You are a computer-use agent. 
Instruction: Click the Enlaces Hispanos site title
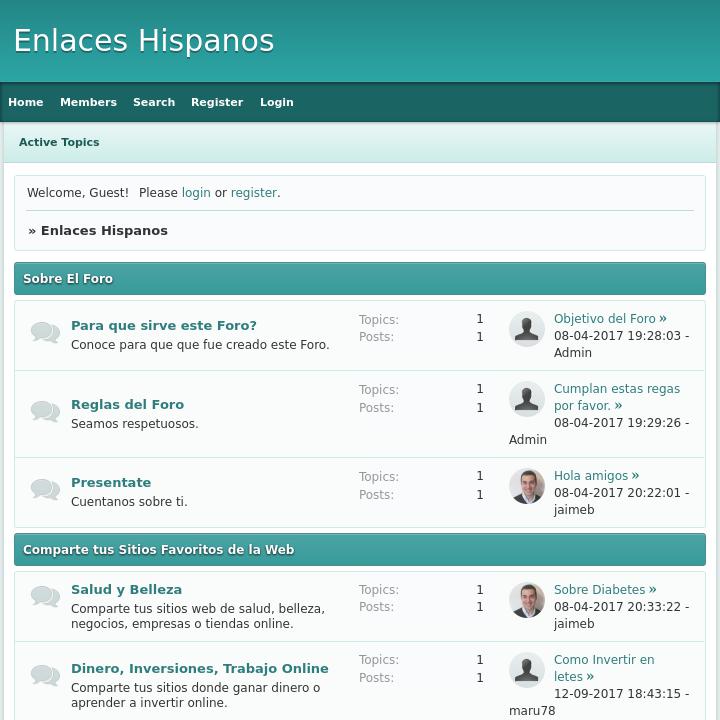[144, 41]
